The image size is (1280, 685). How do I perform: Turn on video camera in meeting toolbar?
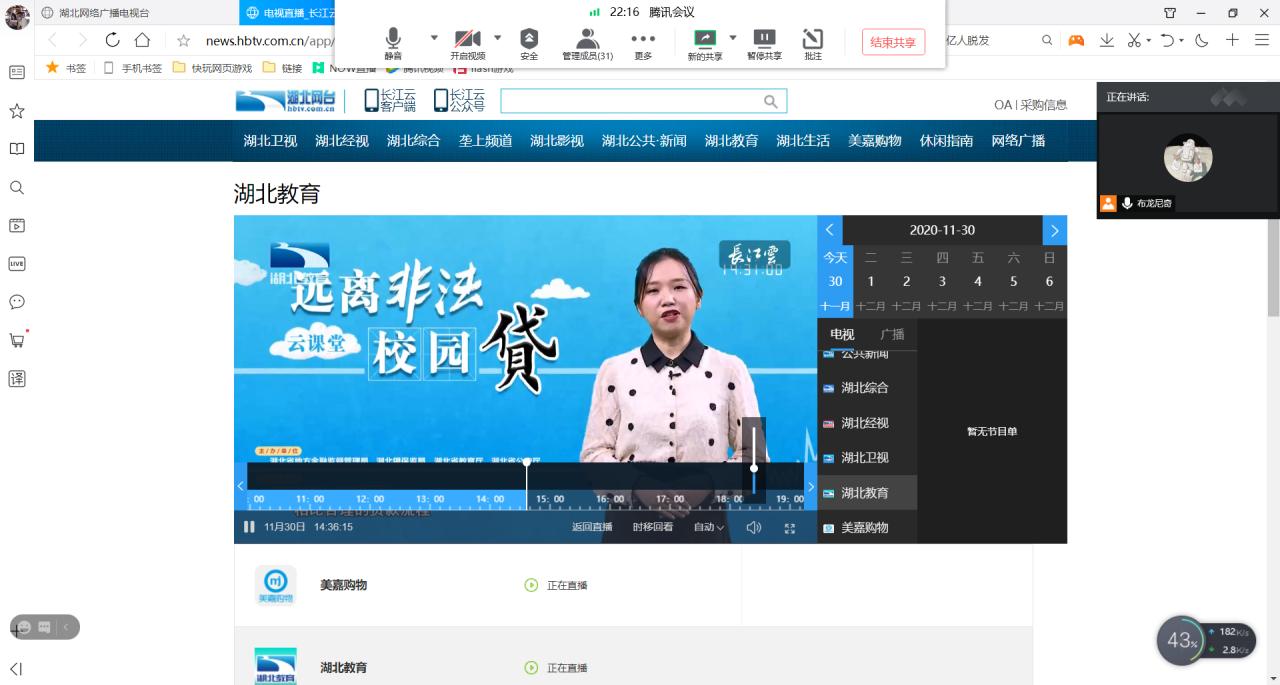pos(467,42)
